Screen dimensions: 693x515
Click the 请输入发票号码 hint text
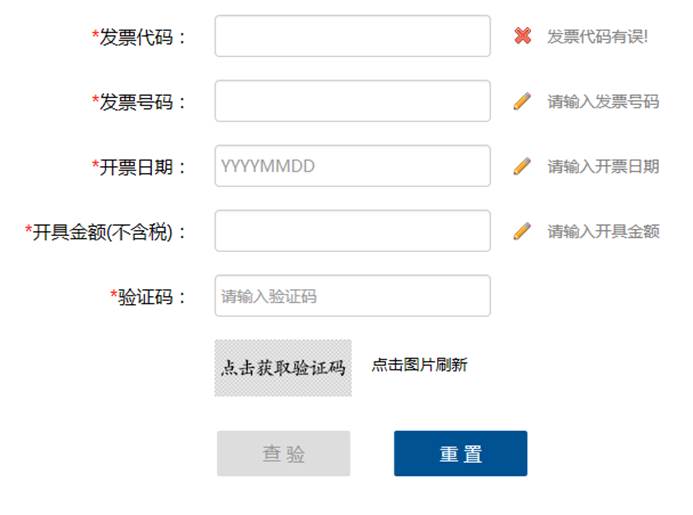pos(603,102)
